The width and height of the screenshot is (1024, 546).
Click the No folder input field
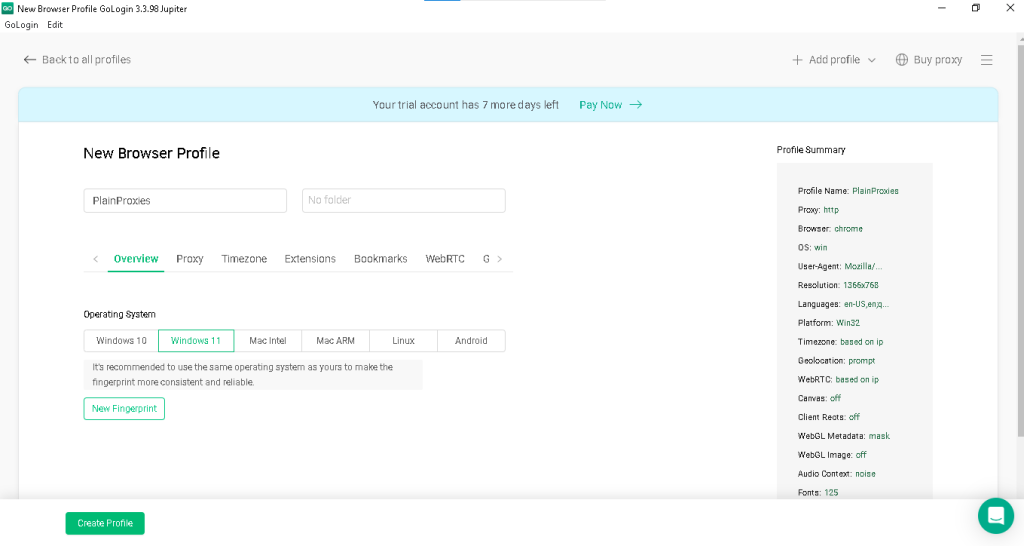pyautogui.click(x=404, y=201)
